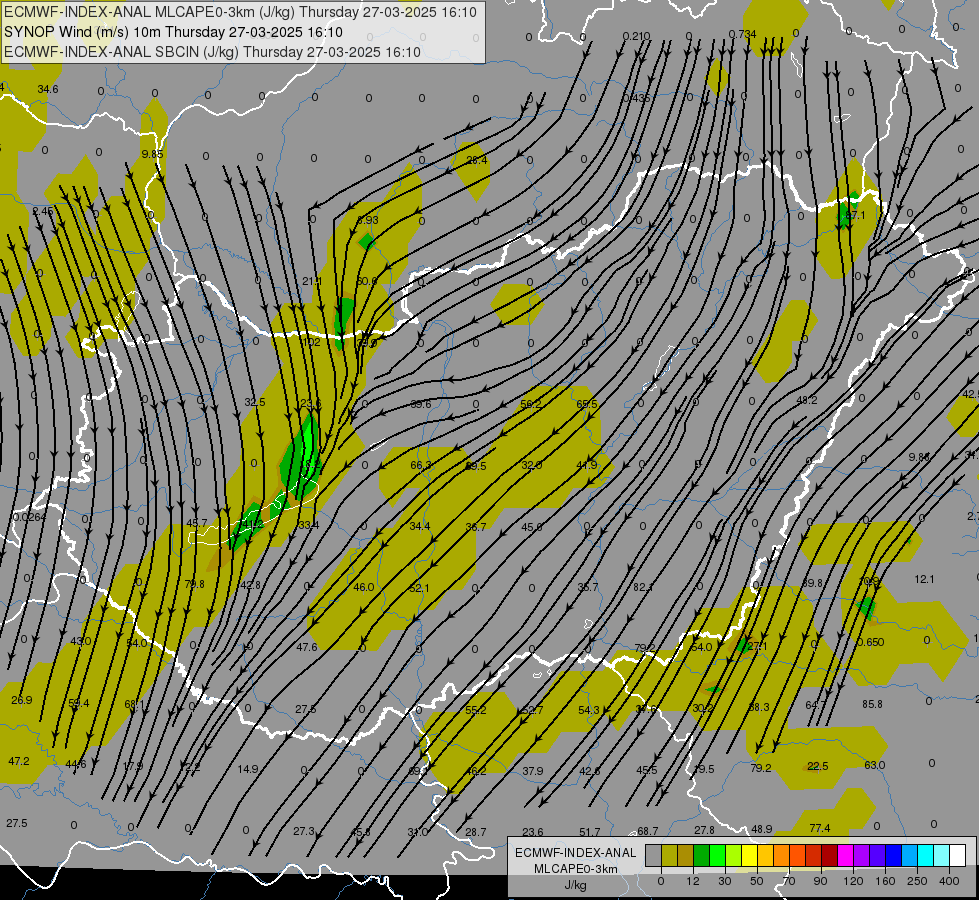The height and width of the screenshot is (900, 979).
Task: Click the map value 79.8
Action: (x=194, y=584)
